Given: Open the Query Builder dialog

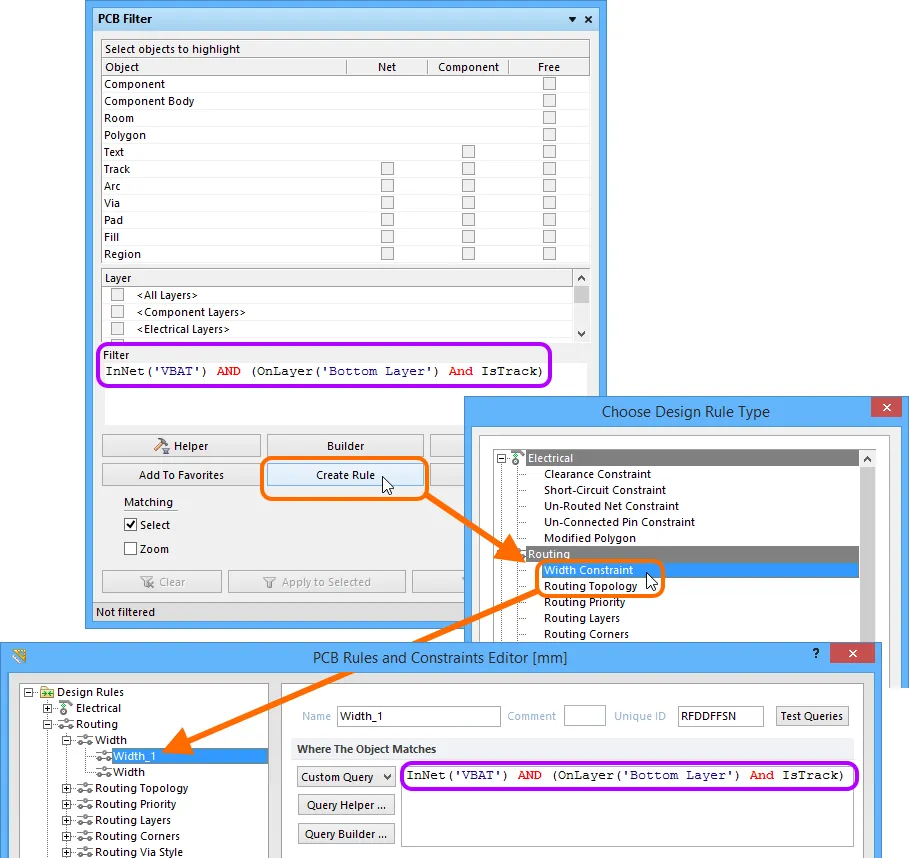Looking at the screenshot, I should [x=346, y=834].
